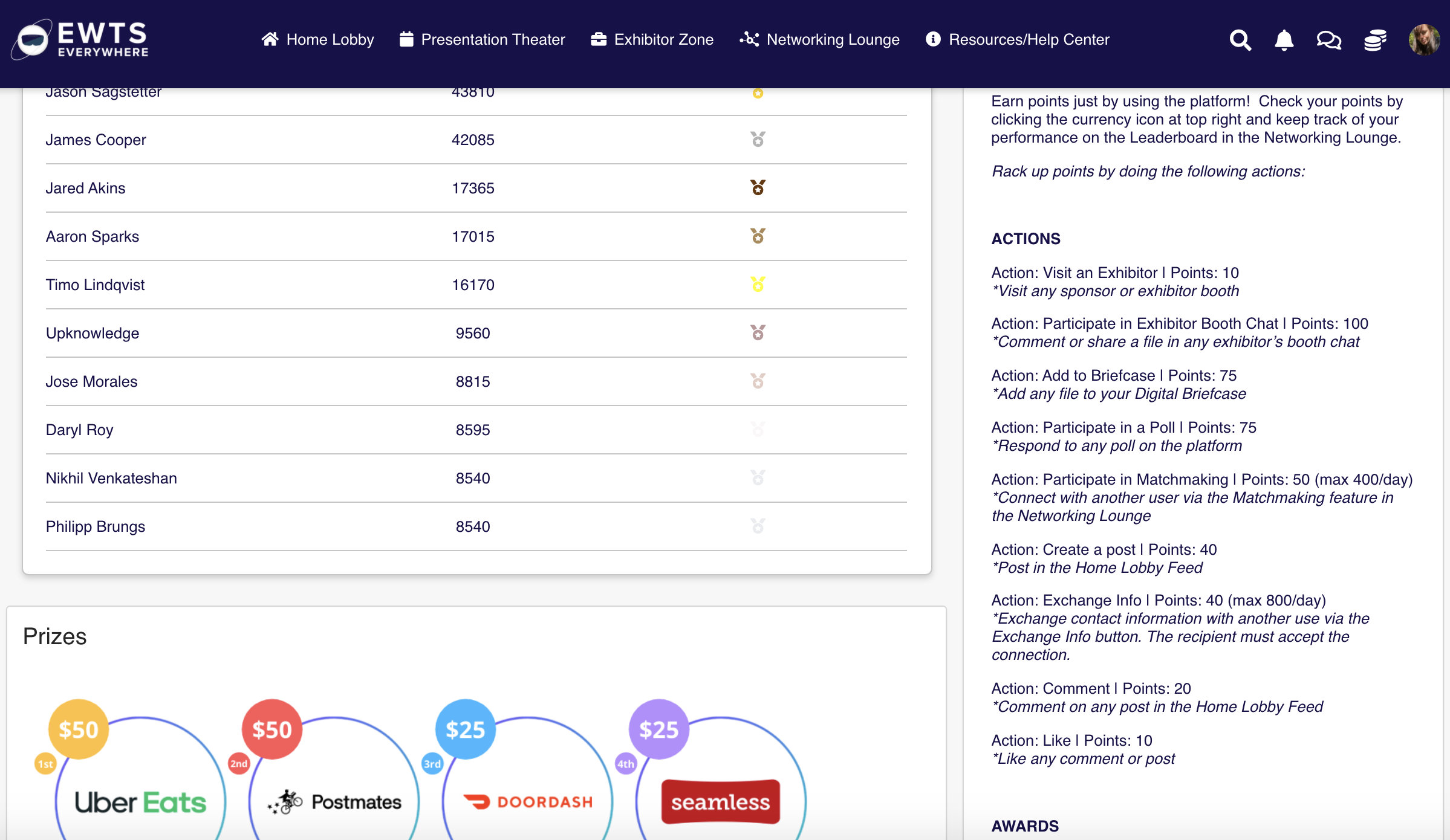Image resolution: width=1450 pixels, height=840 pixels.
Task: Click score 9560
Action: coord(473,333)
